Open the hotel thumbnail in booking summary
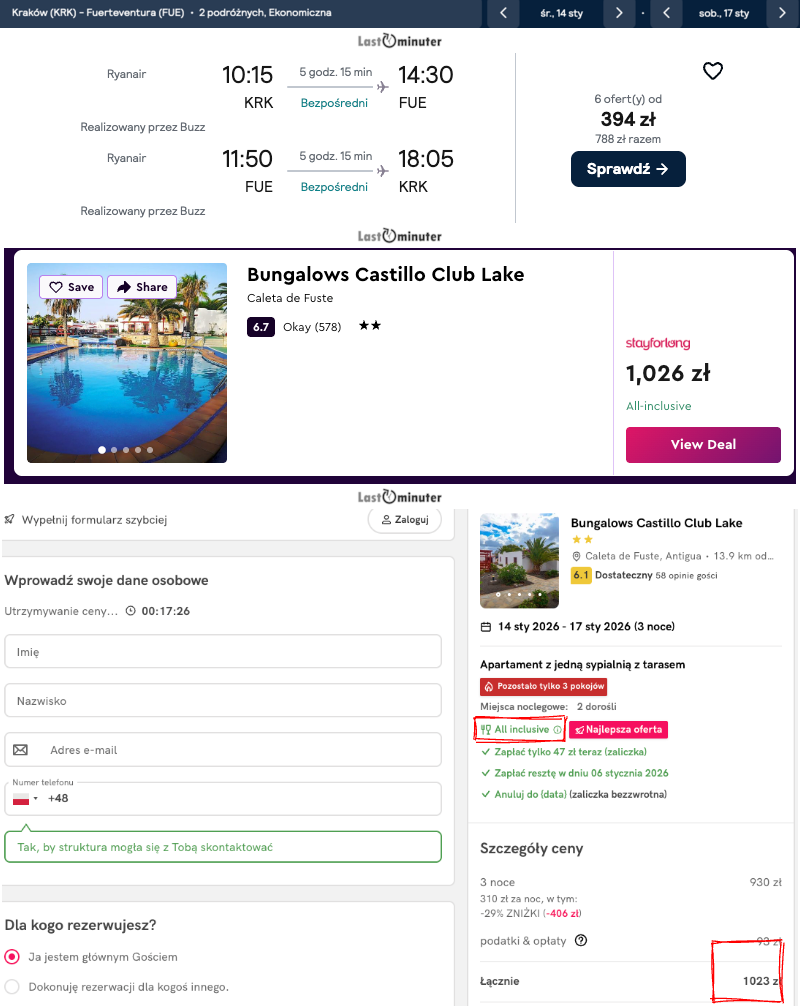The width and height of the screenshot is (800, 1006). (520, 561)
